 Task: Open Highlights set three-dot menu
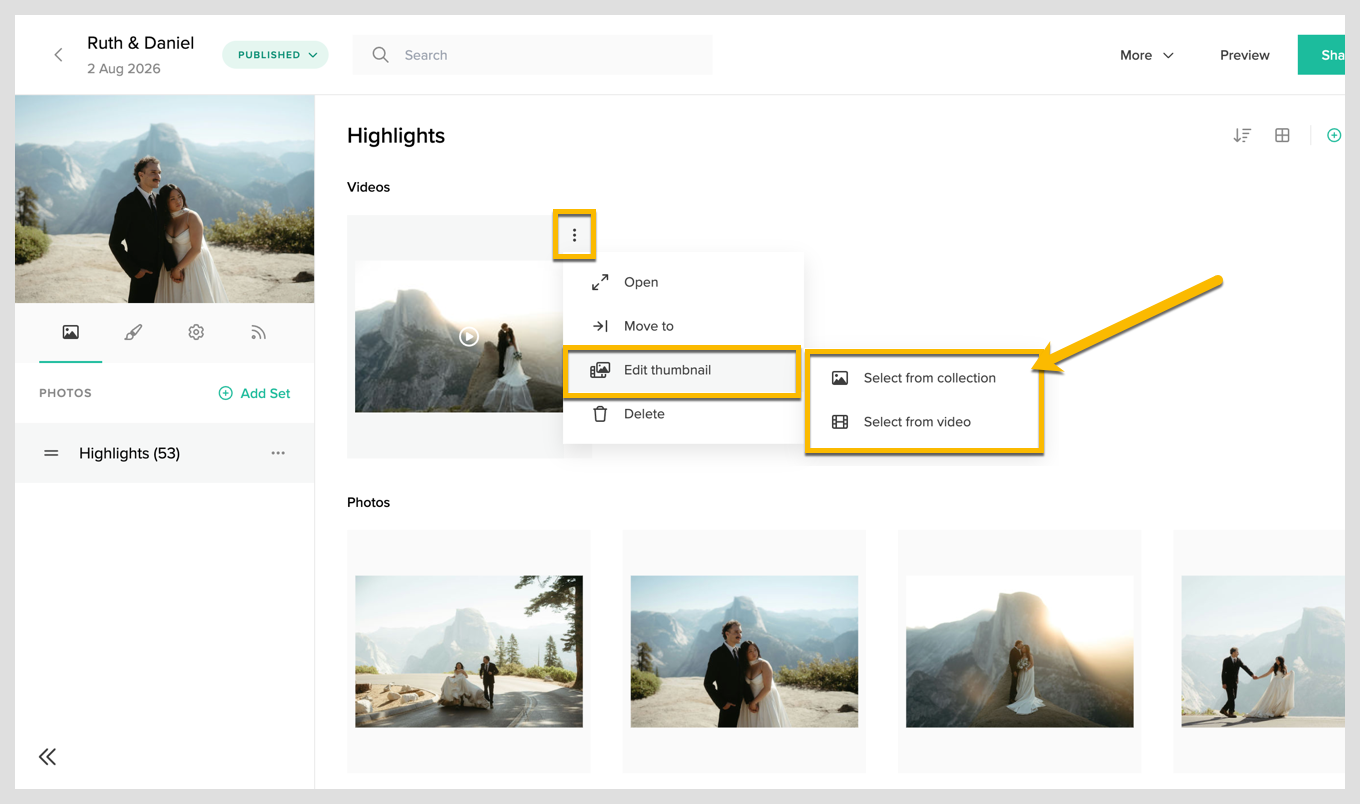[278, 453]
